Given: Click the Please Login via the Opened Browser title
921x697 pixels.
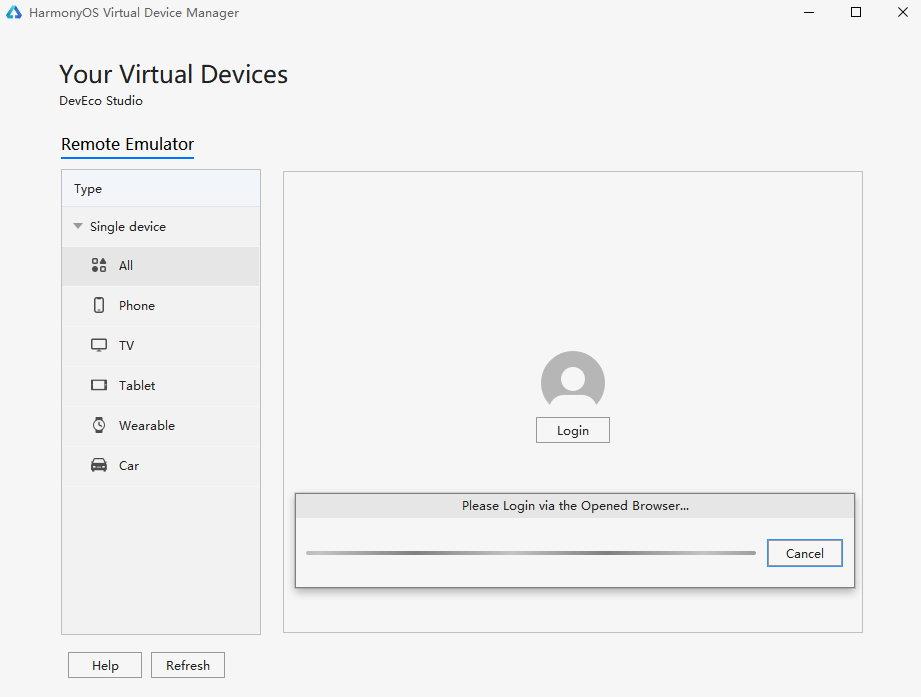Looking at the screenshot, I should click(575, 506).
